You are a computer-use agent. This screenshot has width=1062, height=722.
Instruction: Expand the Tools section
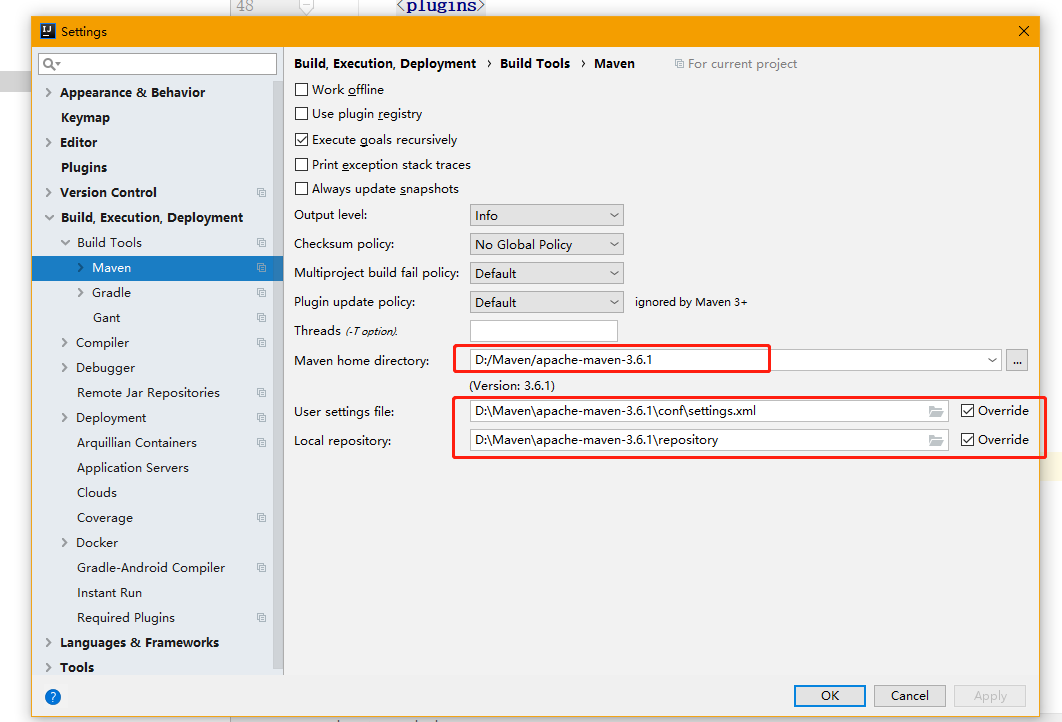click(48, 667)
